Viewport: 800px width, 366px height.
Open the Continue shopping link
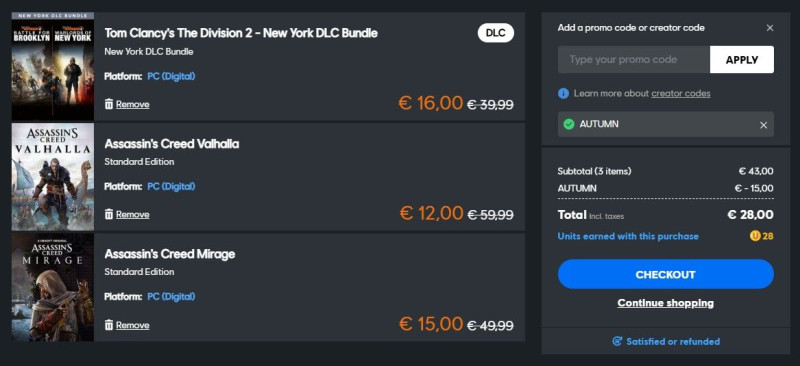[665, 303]
